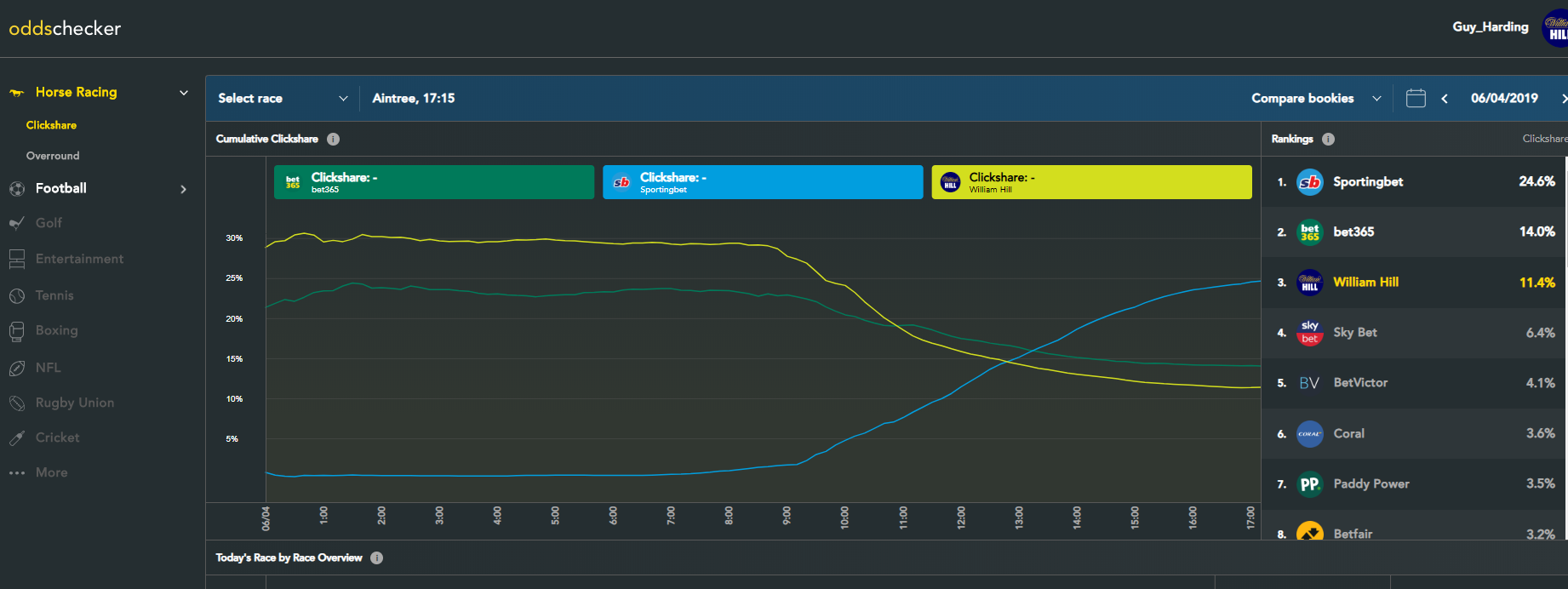Open Cricket section

[57, 437]
